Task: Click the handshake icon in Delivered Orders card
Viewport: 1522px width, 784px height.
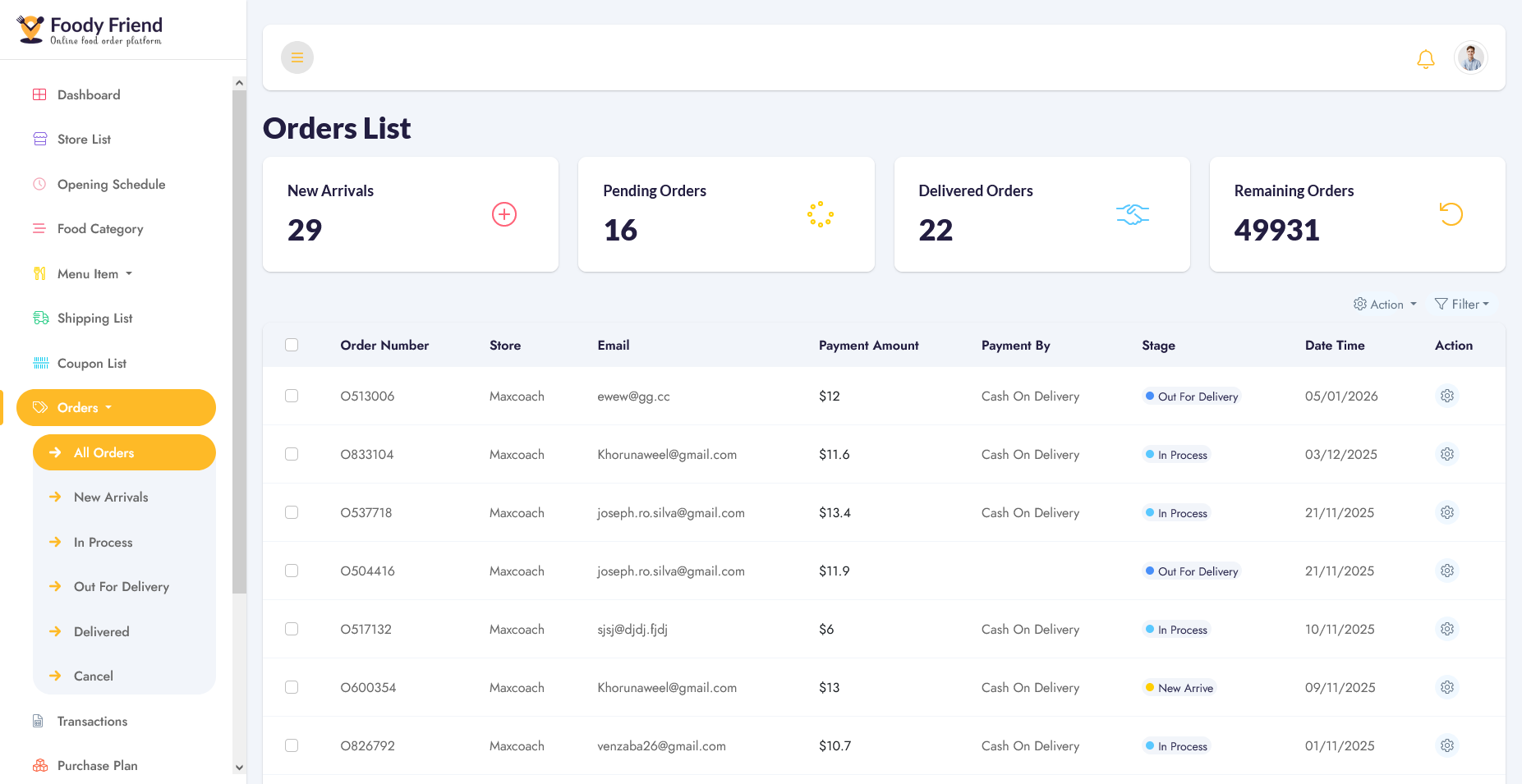Action: click(1133, 214)
